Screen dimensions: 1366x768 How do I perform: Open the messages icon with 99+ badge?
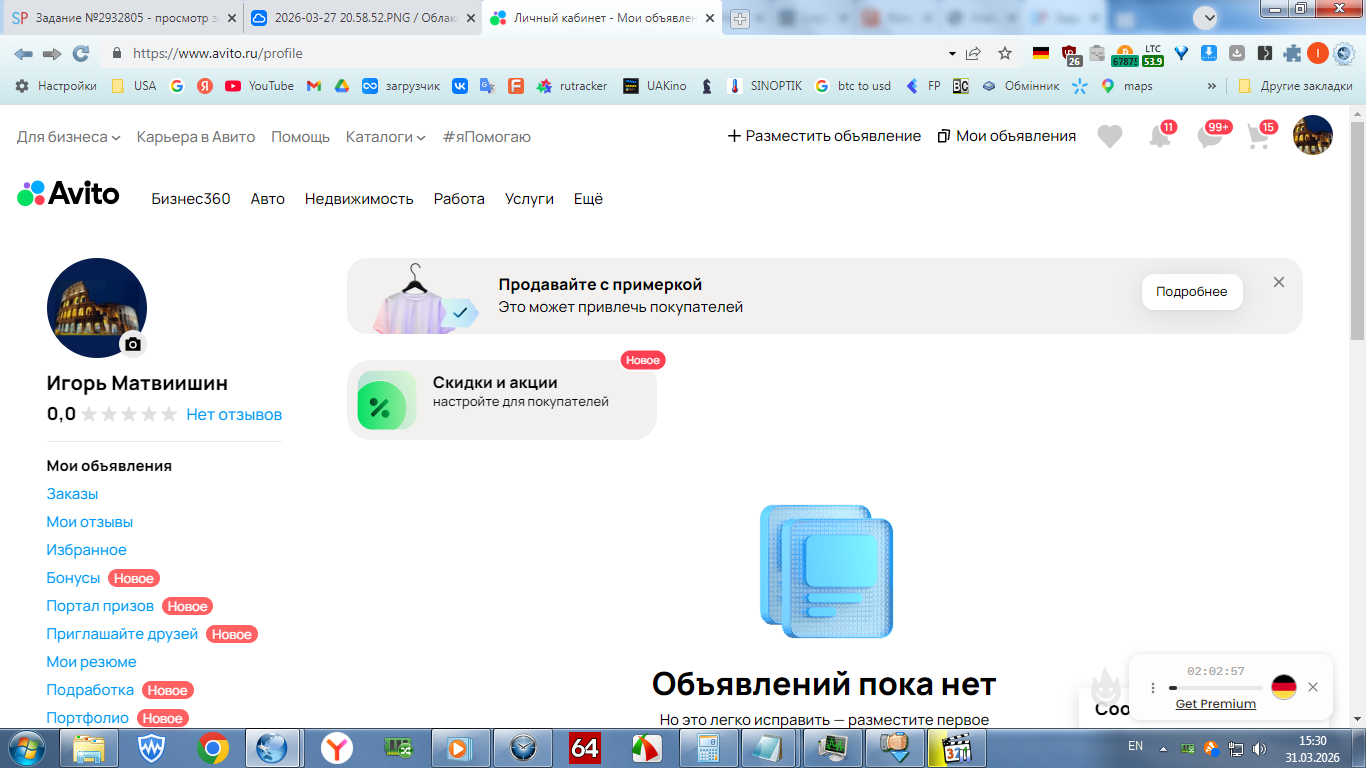(1211, 136)
